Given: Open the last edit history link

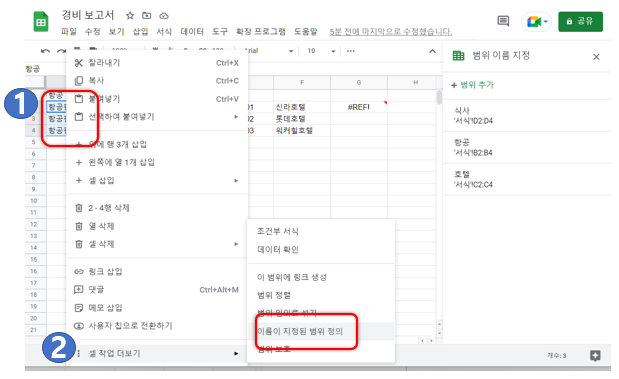Looking at the screenshot, I should click(x=391, y=32).
